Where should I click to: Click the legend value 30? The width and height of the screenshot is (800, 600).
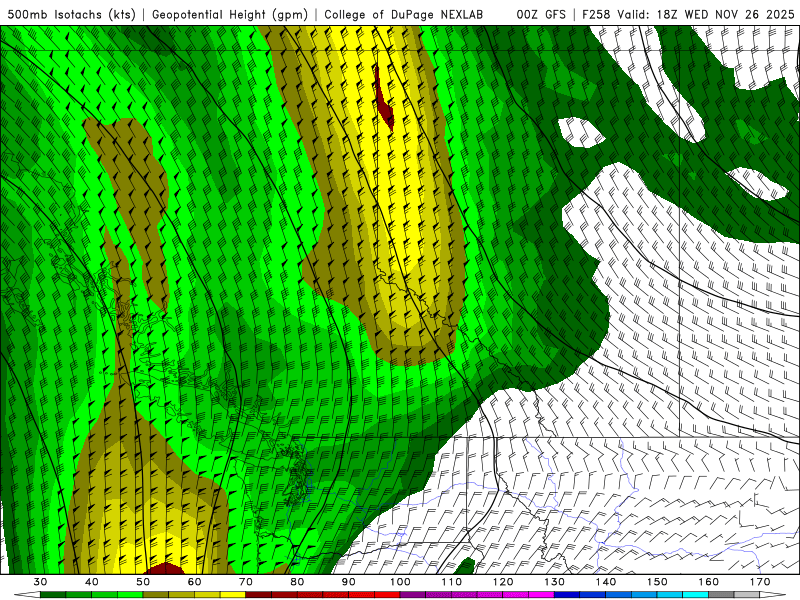coord(40,582)
